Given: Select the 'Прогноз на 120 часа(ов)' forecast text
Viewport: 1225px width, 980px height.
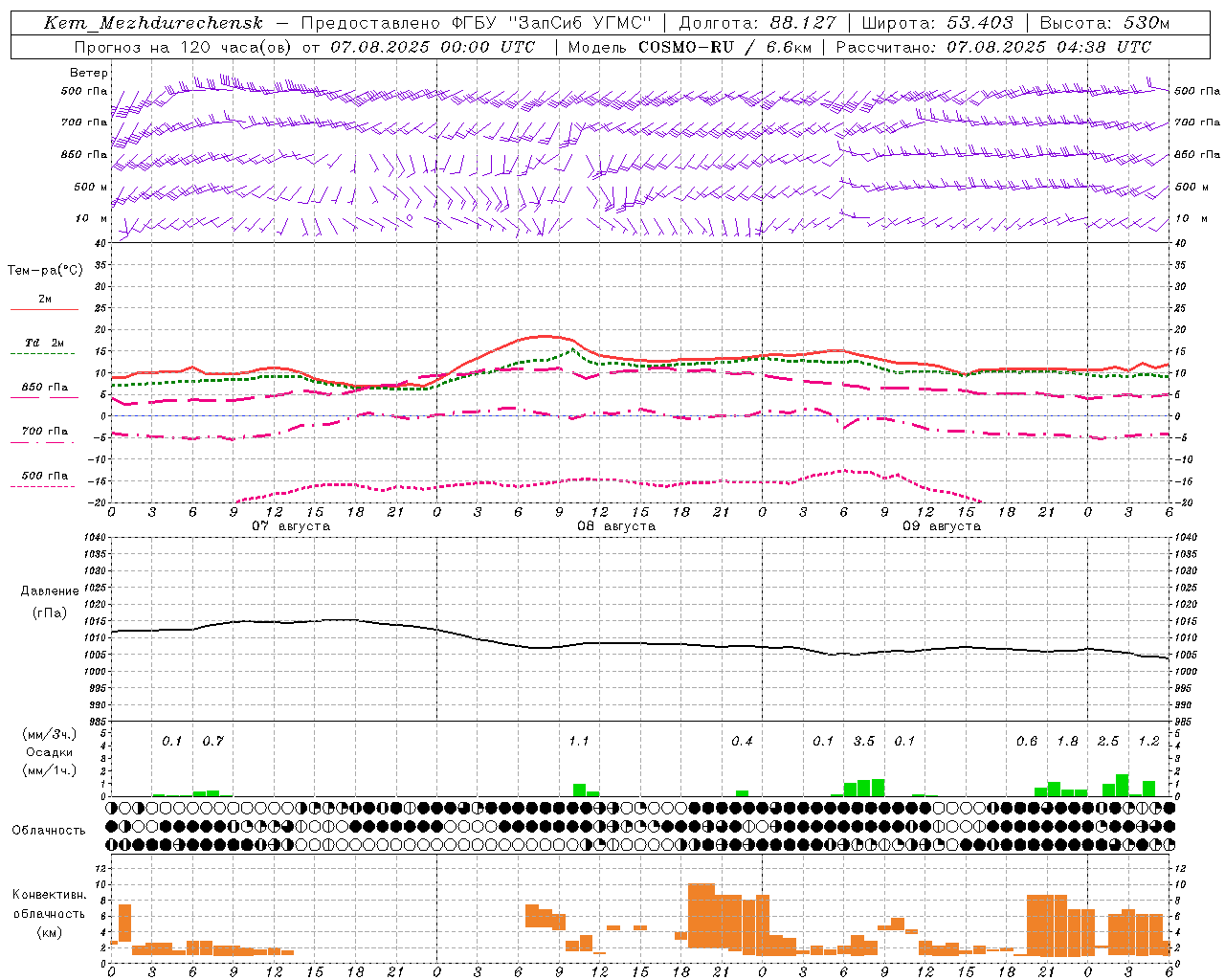Looking at the screenshot, I should coord(184,47).
